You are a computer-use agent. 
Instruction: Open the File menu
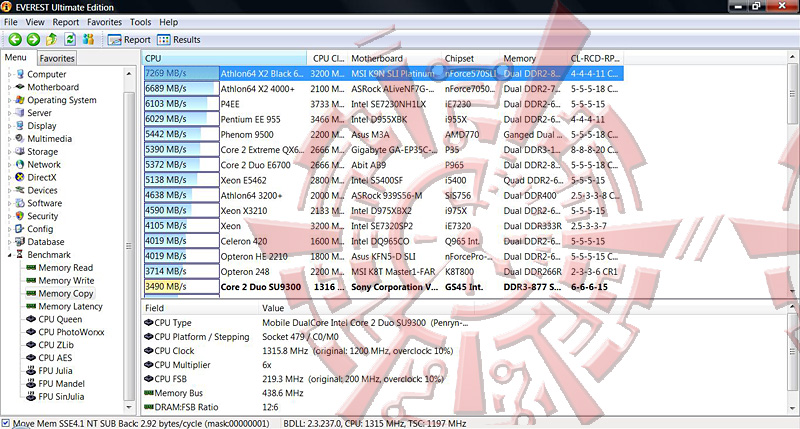tap(11, 22)
